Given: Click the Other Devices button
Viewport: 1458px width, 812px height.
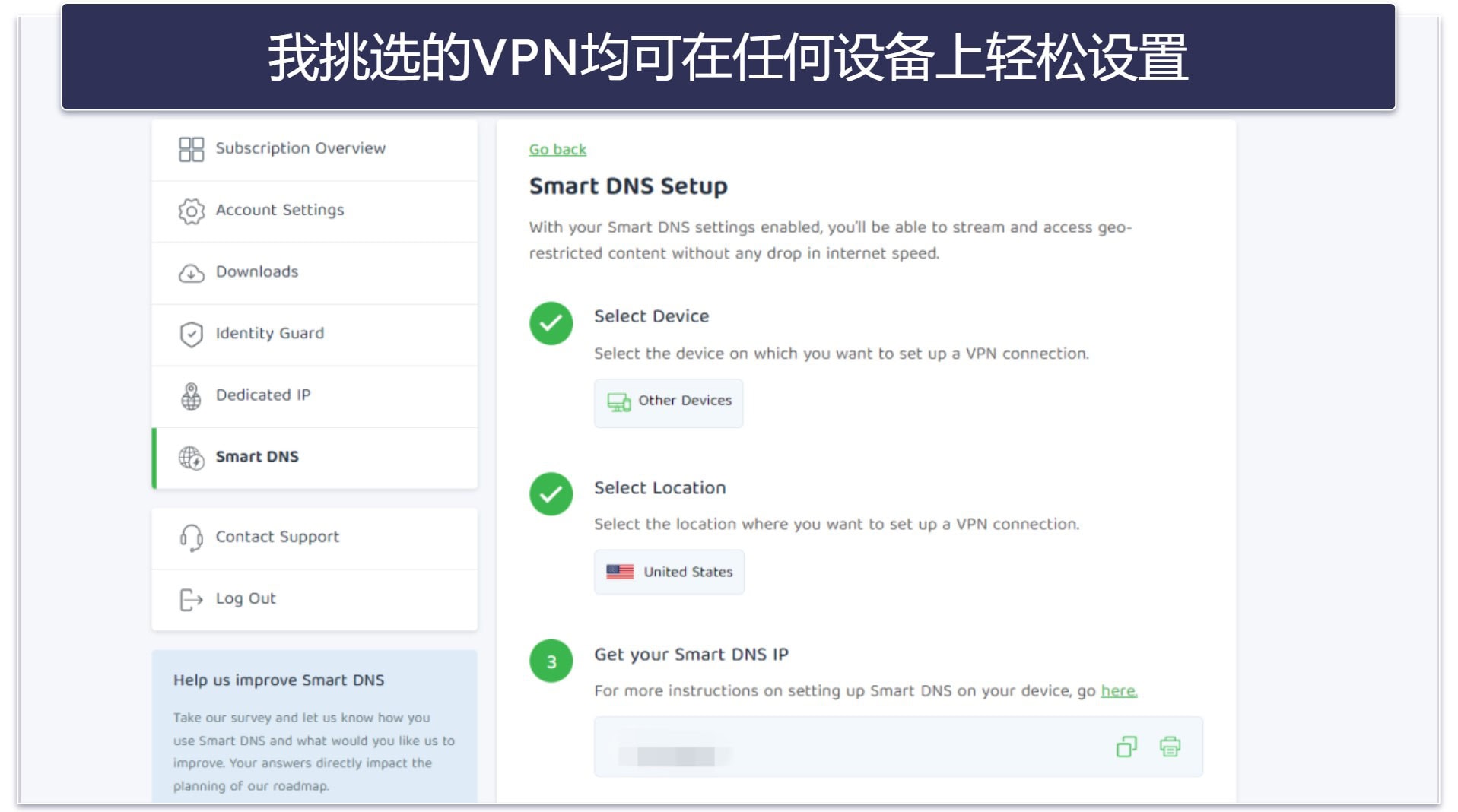Looking at the screenshot, I should click(668, 402).
